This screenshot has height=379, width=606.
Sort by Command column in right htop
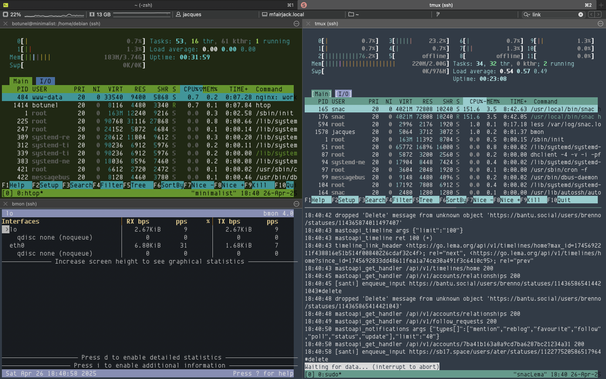(545, 101)
